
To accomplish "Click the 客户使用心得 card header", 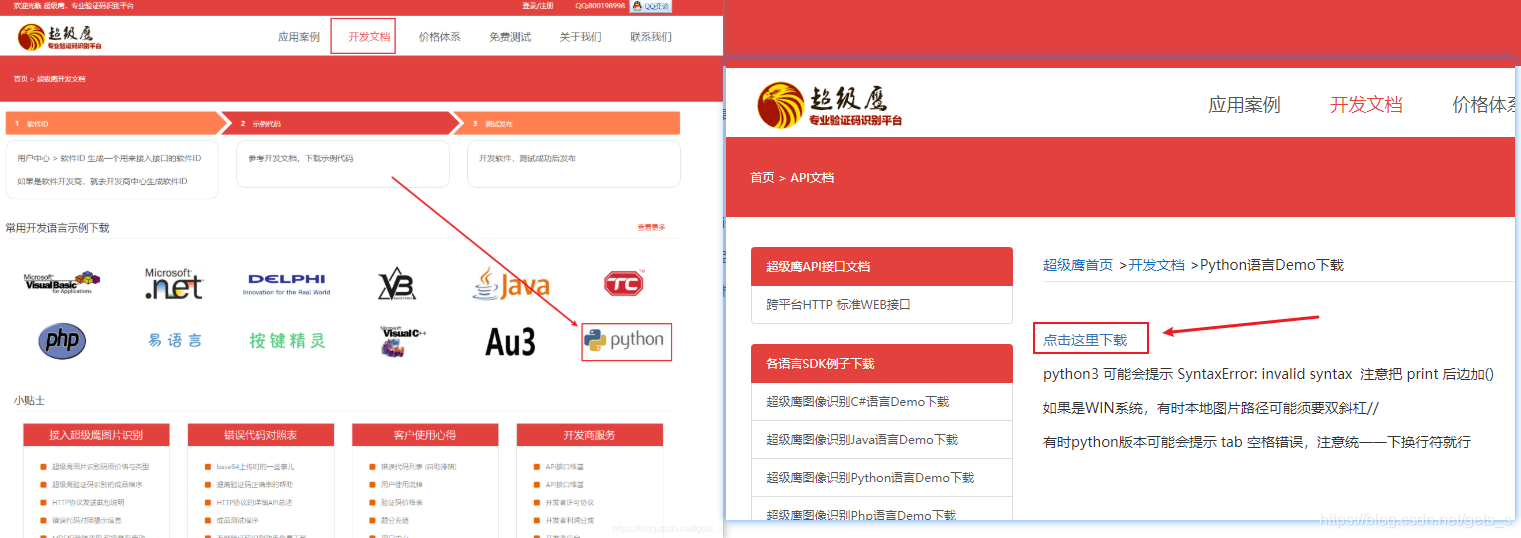I will (425, 435).
